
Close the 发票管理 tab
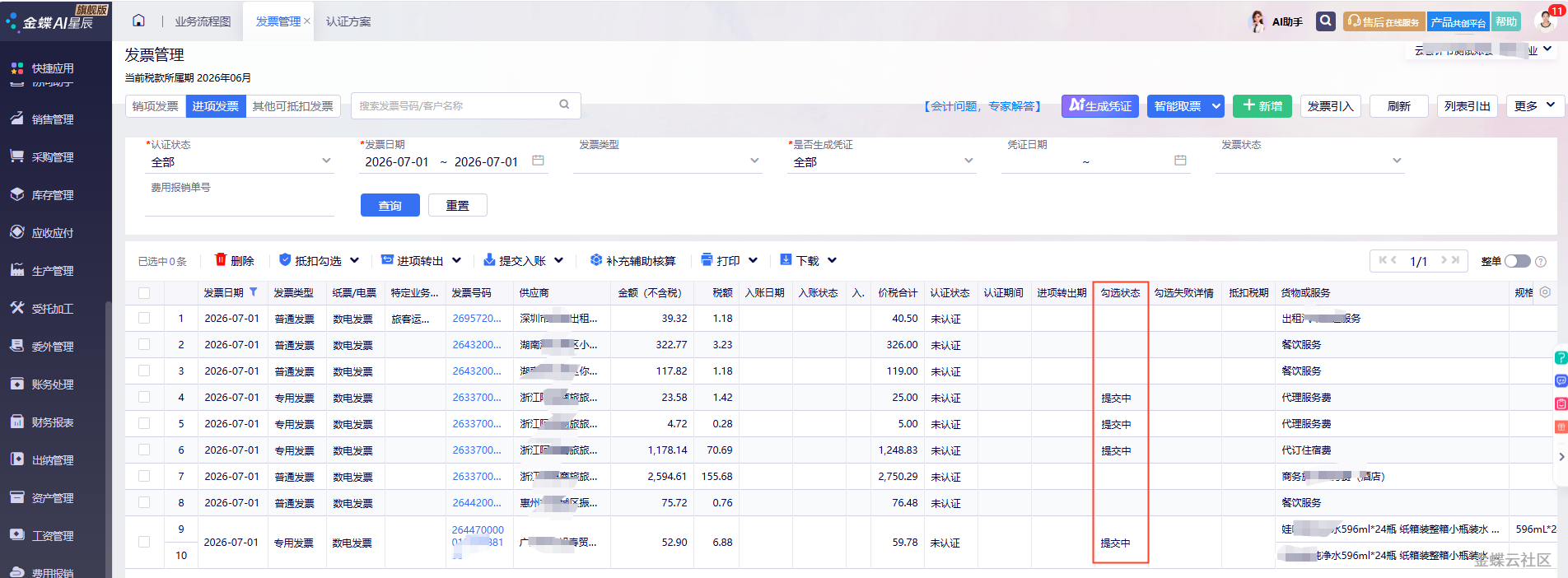[x=307, y=21]
